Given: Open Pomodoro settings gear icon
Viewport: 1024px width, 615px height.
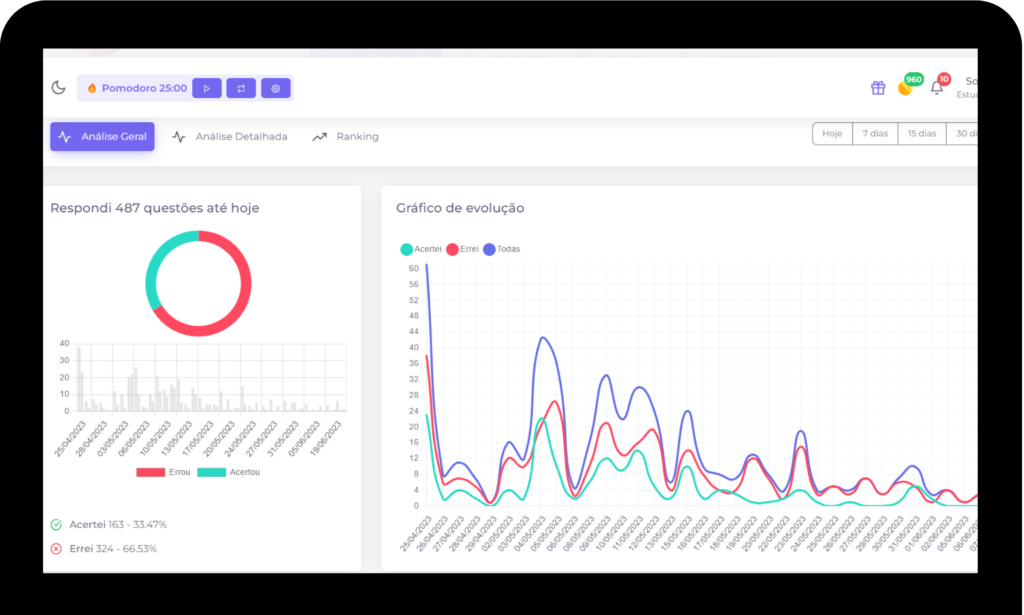Looking at the screenshot, I should click(276, 88).
